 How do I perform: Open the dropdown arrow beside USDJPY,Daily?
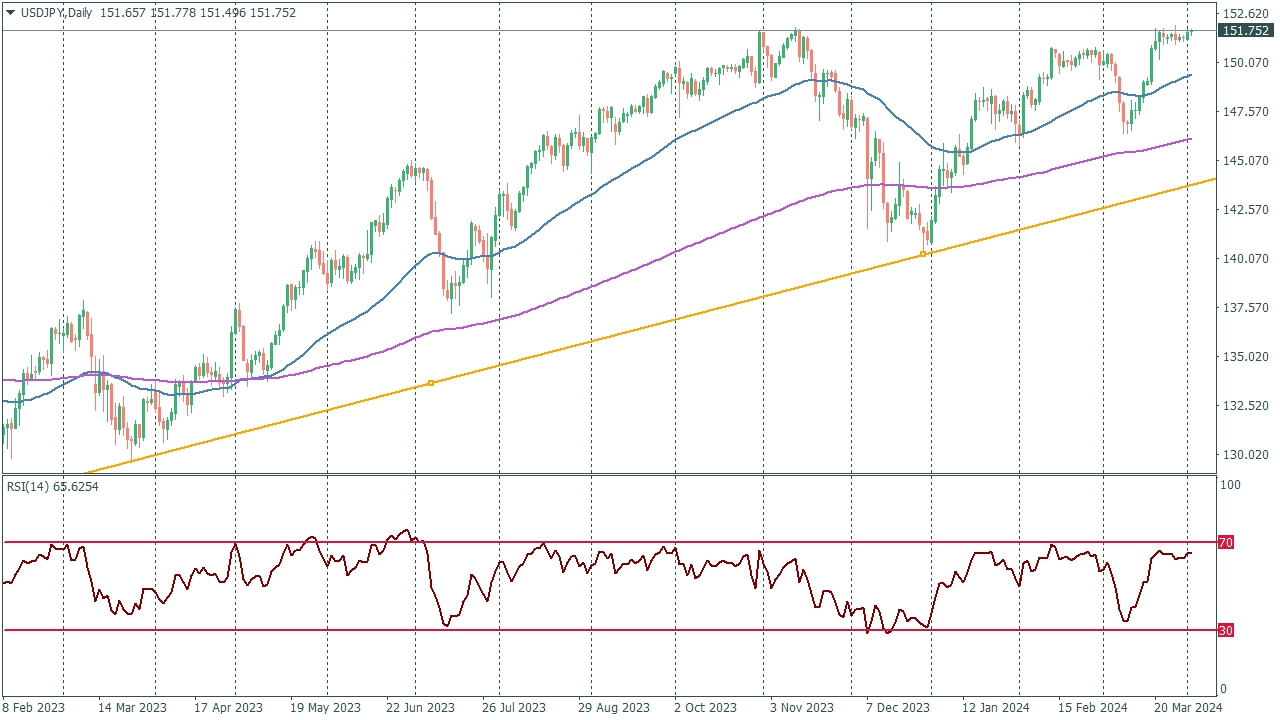tap(11, 13)
